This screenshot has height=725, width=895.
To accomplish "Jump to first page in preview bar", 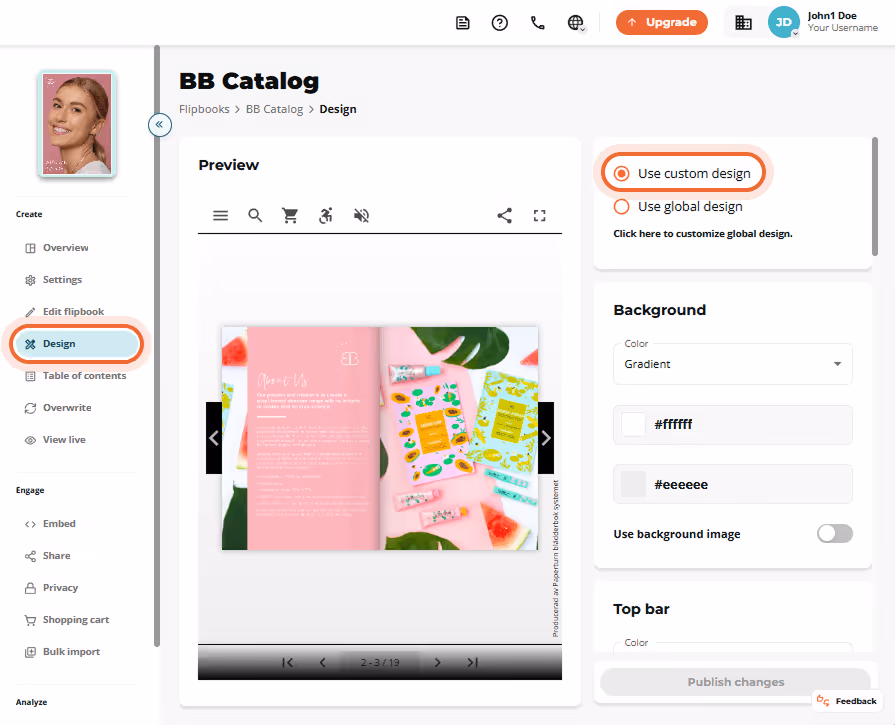I will click(288, 662).
